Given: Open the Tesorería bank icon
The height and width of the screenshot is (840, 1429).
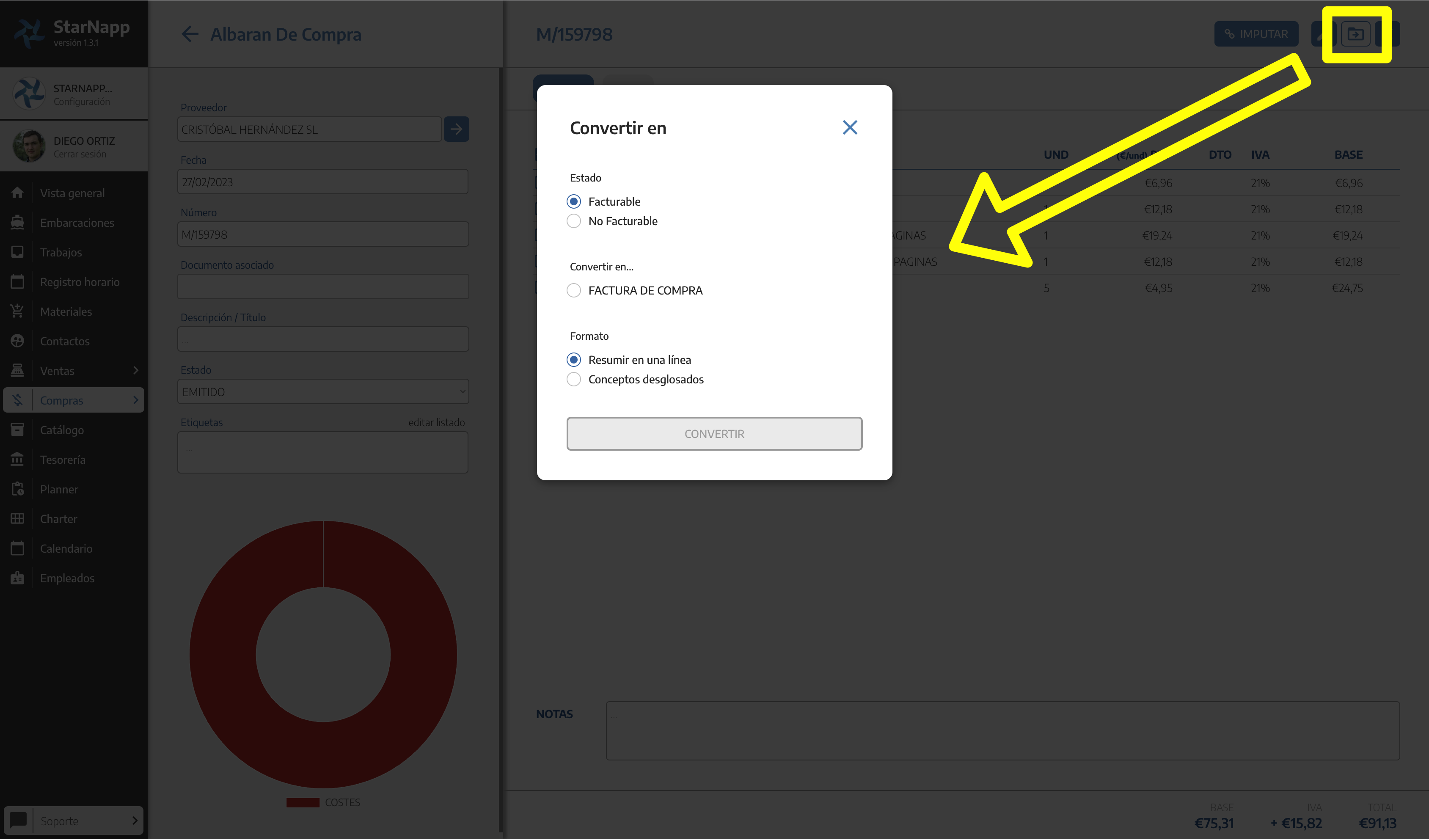Looking at the screenshot, I should tap(18, 460).
